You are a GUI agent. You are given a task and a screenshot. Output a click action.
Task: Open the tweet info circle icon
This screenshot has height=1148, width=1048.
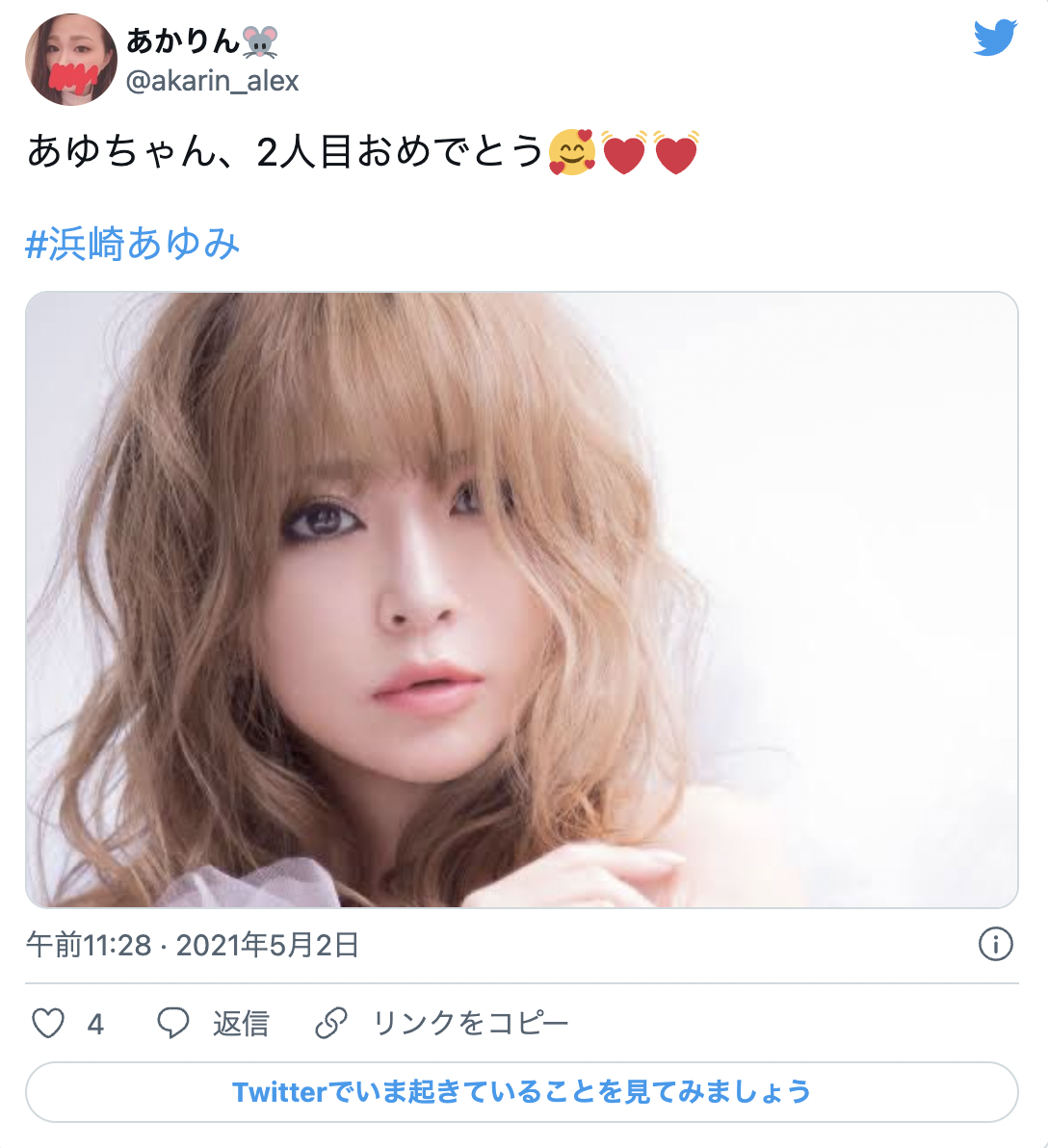coord(995,945)
